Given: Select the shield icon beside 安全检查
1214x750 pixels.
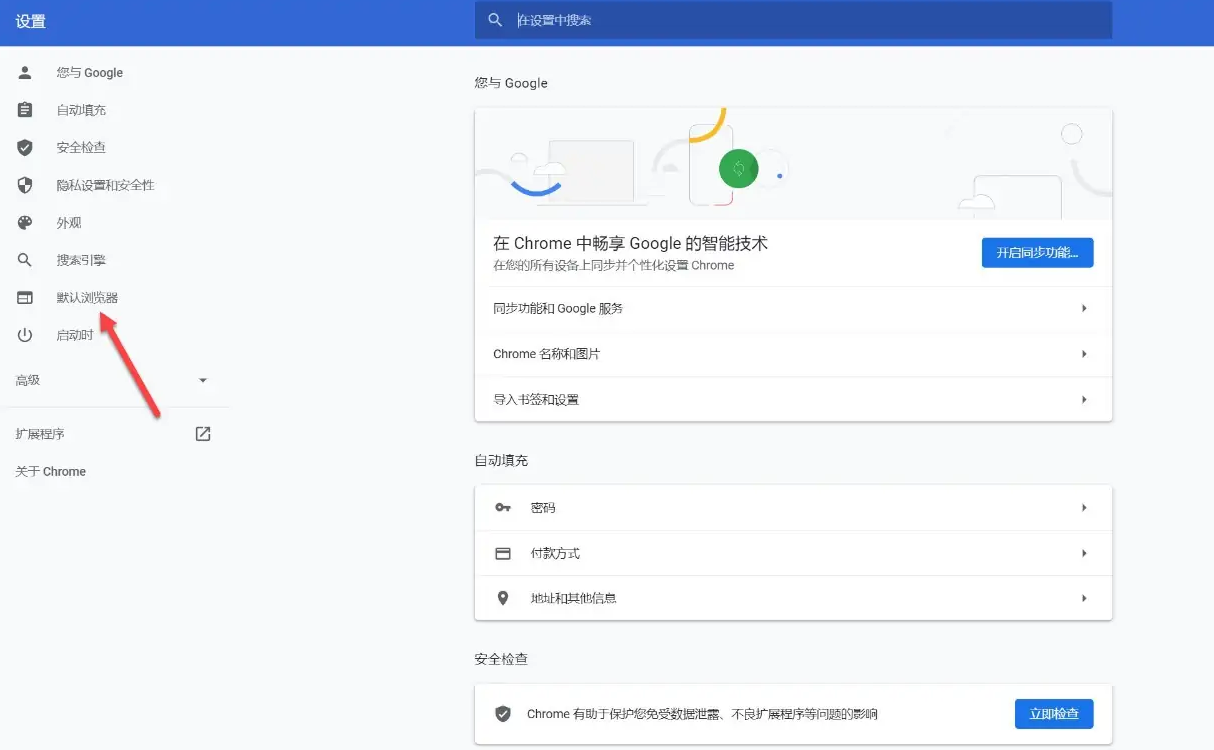Looking at the screenshot, I should [24, 147].
